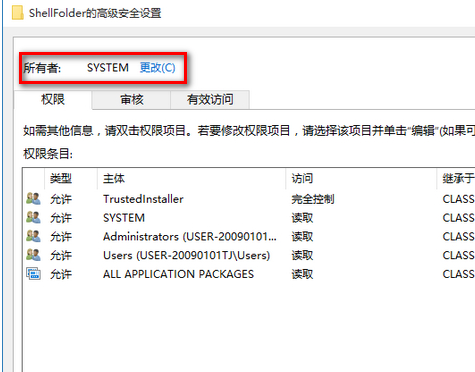Switch to the 权限 tab
Viewport: 475px width, 372px height.
[x=53, y=99]
